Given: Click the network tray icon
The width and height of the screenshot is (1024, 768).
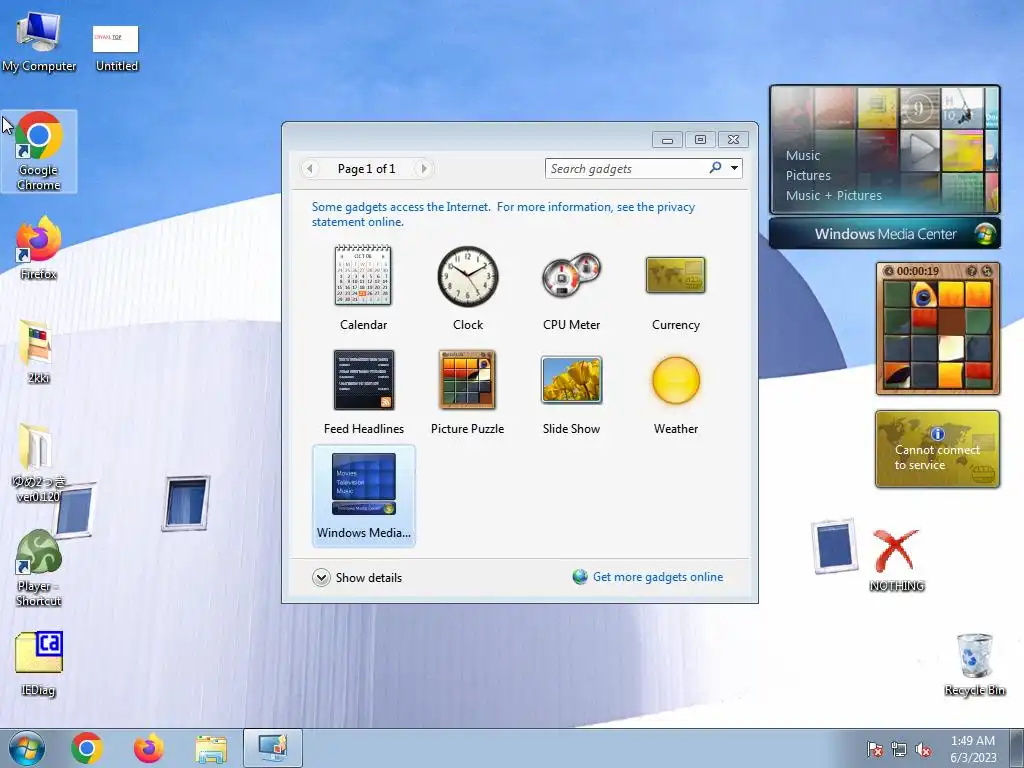Looking at the screenshot, I should coord(899,750).
